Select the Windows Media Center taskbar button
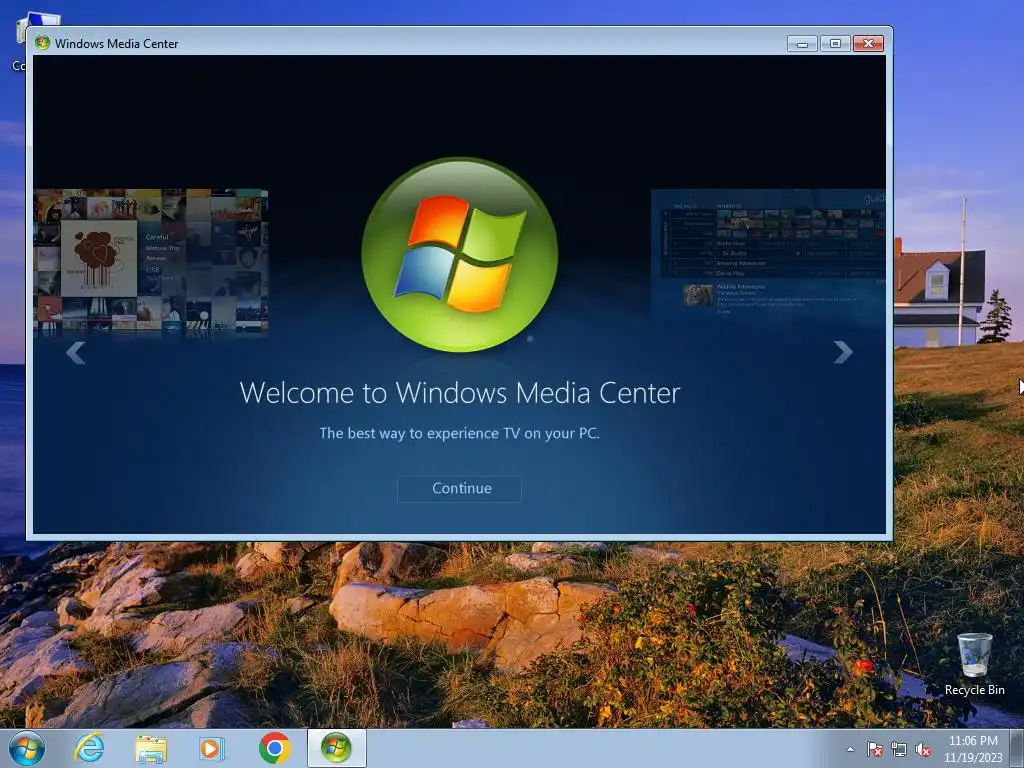Viewport: 1024px width, 768px height. [x=336, y=748]
